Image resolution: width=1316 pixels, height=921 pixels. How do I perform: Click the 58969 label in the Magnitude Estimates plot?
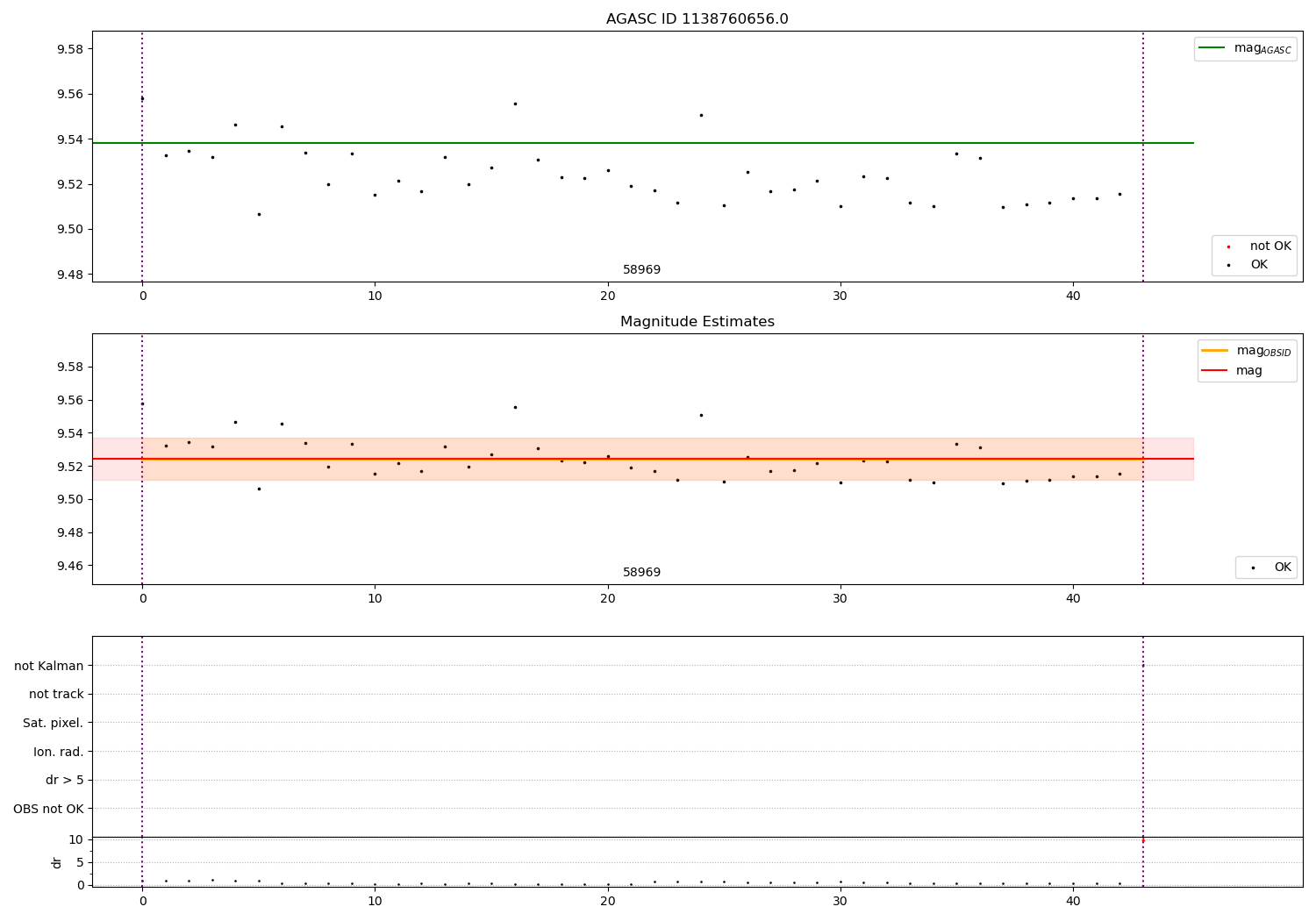641,573
